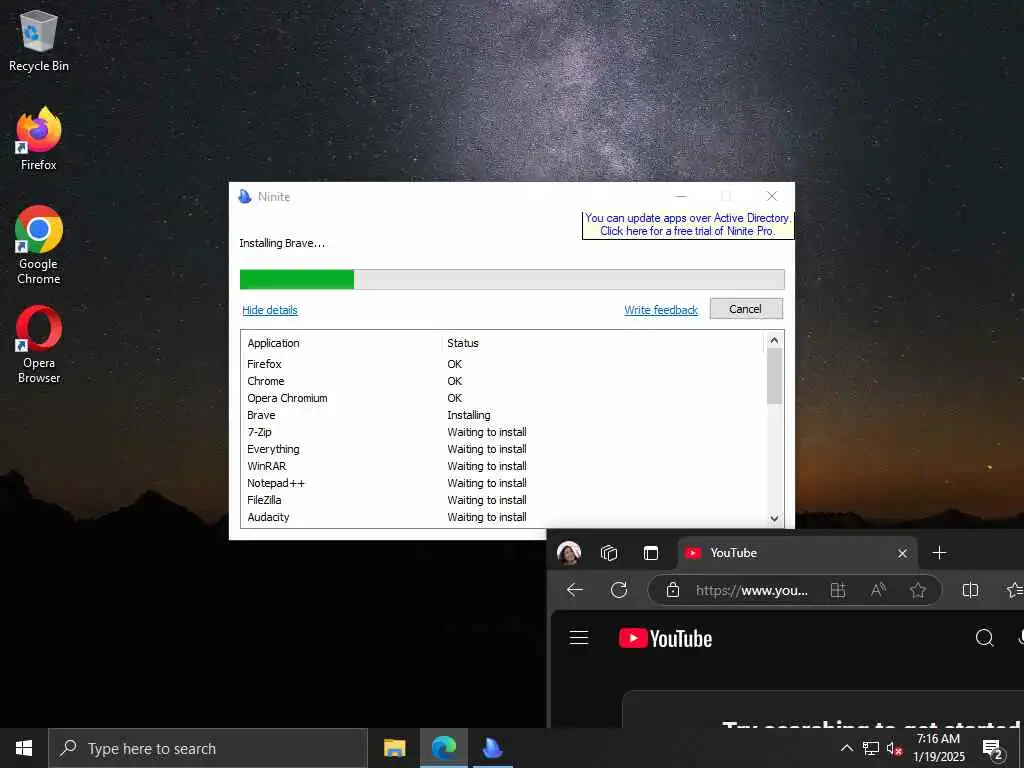Screen dimensions: 1024x768
Task: Open the Windows Start menu
Action: pyautogui.click(x=24, y=748)
